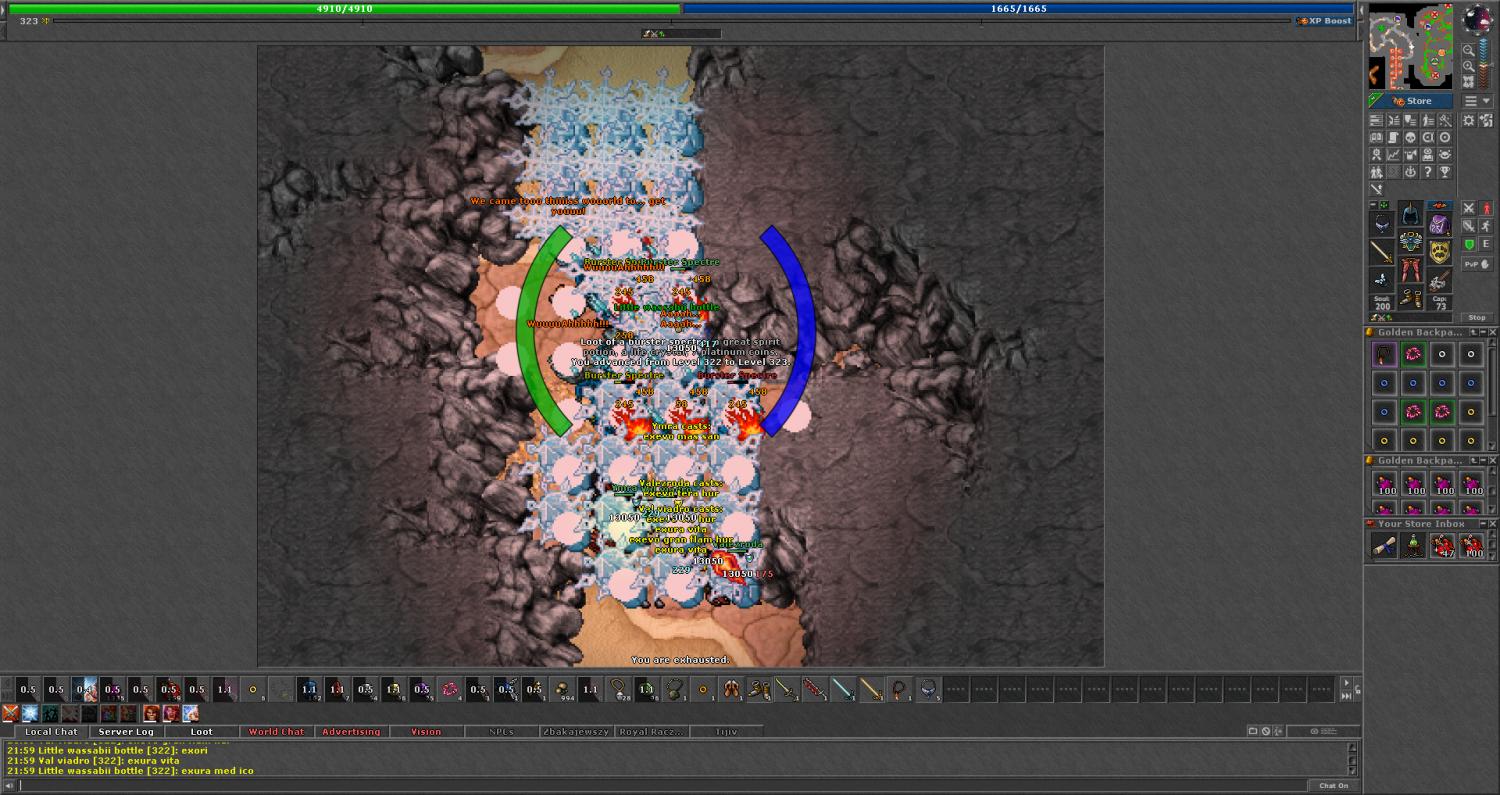Switch to the Advertising tab
The image size is (1500, 795).
[351, 732]
